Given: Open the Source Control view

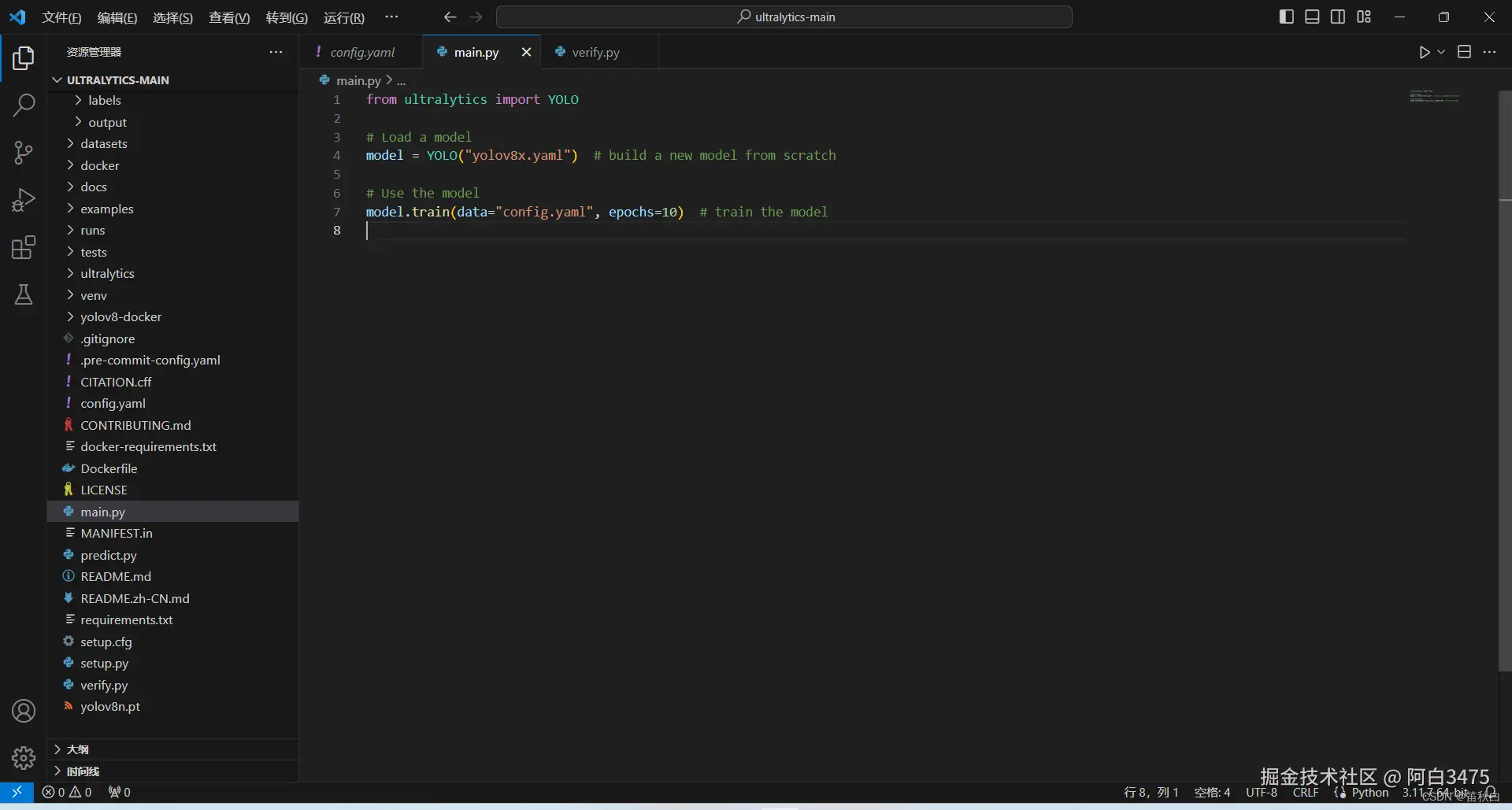Looking at the screenshot, I should (x=24, y=152).
